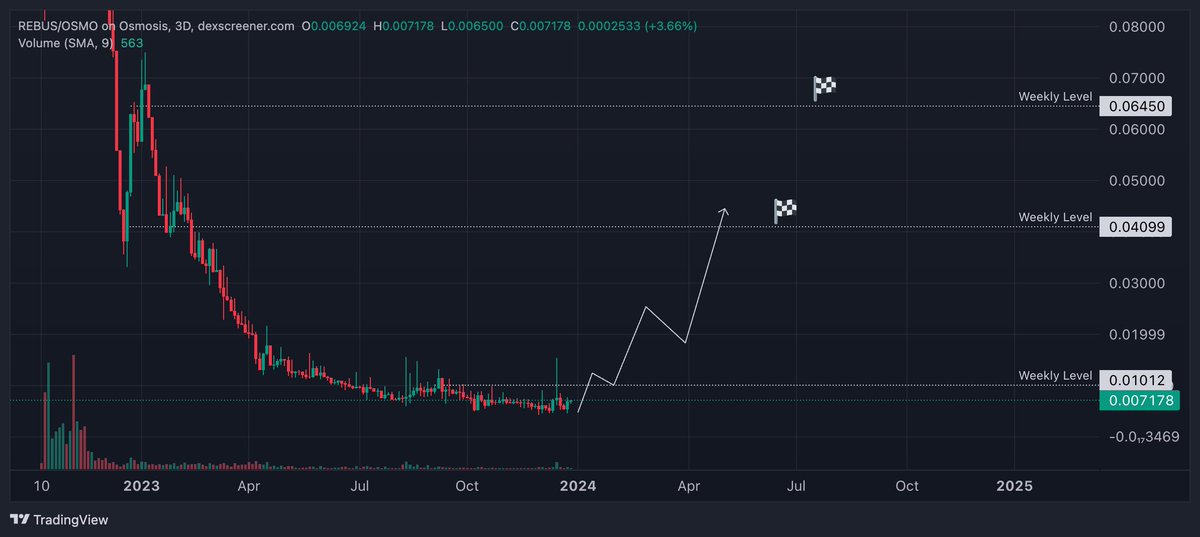Click the 0.04099 price label
This screenshot has width=1200, height=537.
click(1136, 227)
